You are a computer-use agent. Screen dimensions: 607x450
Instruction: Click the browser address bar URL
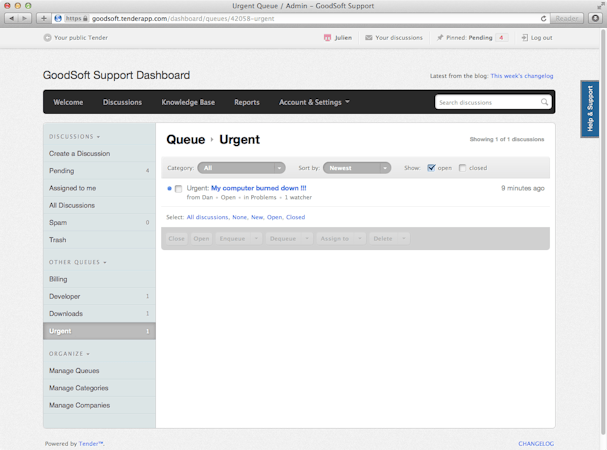(x=183, y=18)
